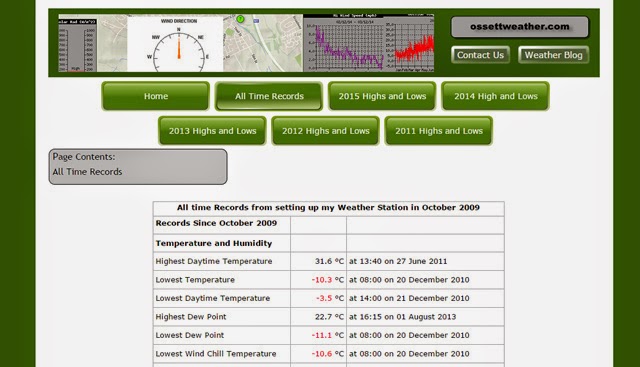This screenshot has width=640, height=367.
Task: Click the red temperature graph thumbnail
Action: 410,44
